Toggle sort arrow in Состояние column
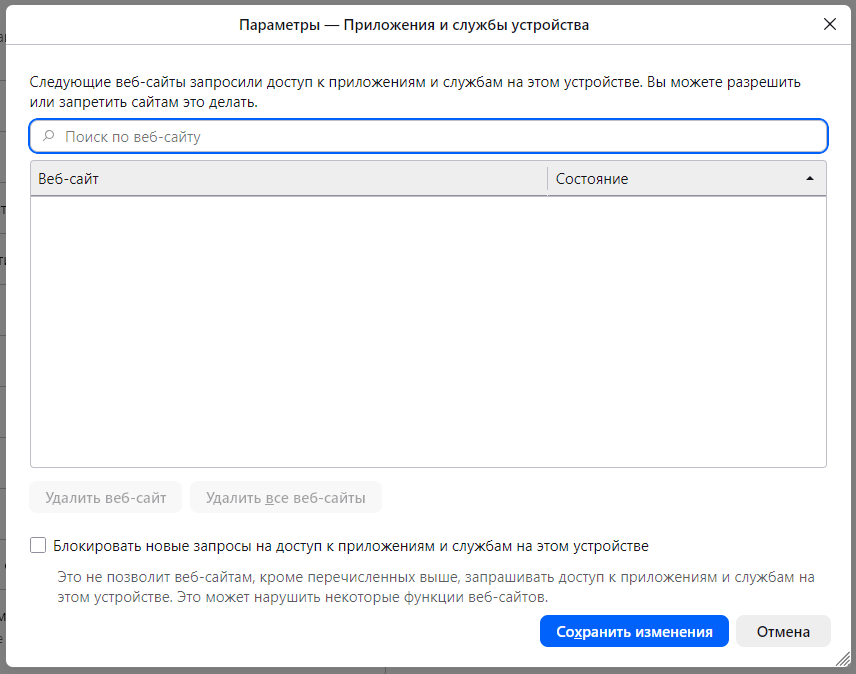 (x=810, y=179)
